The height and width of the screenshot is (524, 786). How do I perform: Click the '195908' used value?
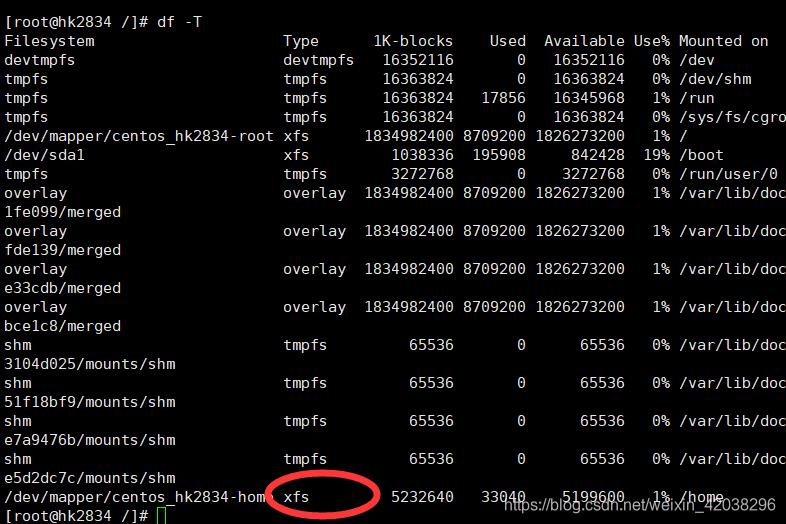coord(499,155)
